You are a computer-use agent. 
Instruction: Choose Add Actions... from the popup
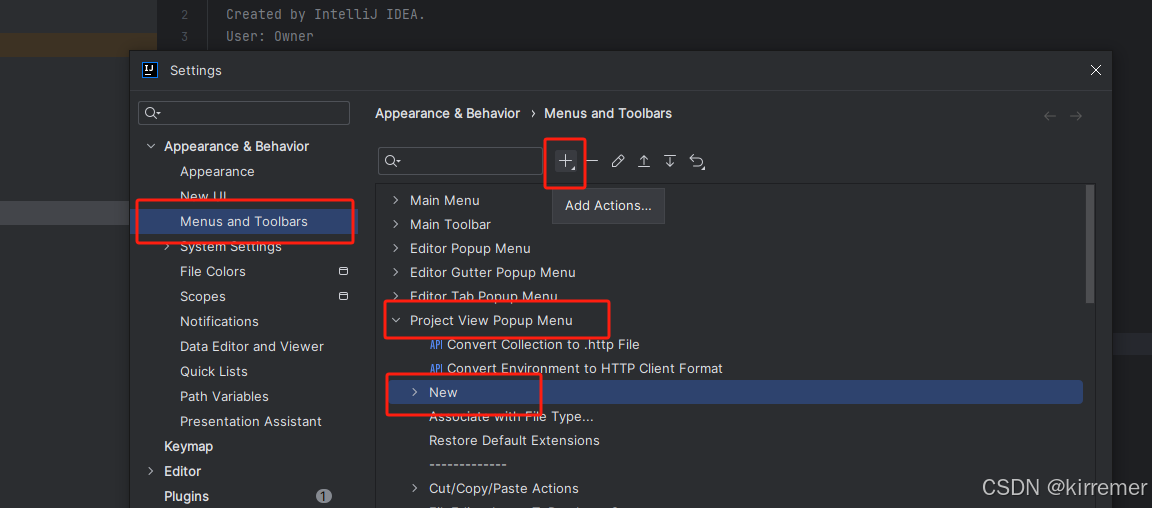[x=608, y=206]
